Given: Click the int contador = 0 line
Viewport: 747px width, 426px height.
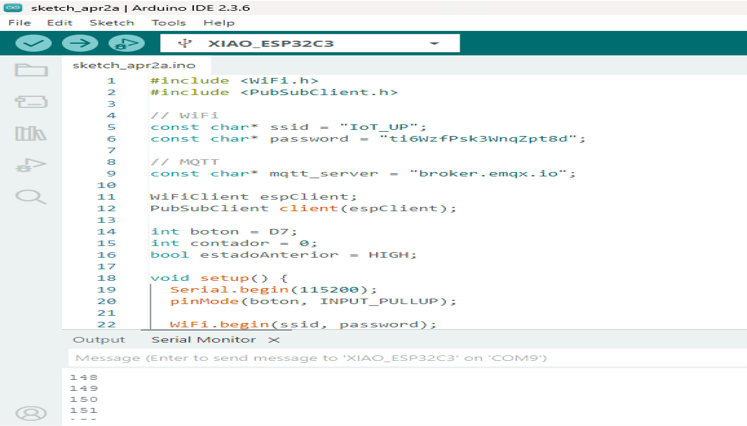Looking at the screenshot, I should [233, 243].
